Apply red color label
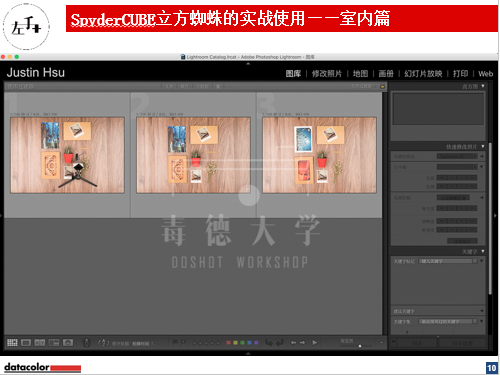500x375 pixels. coord(228,343)
